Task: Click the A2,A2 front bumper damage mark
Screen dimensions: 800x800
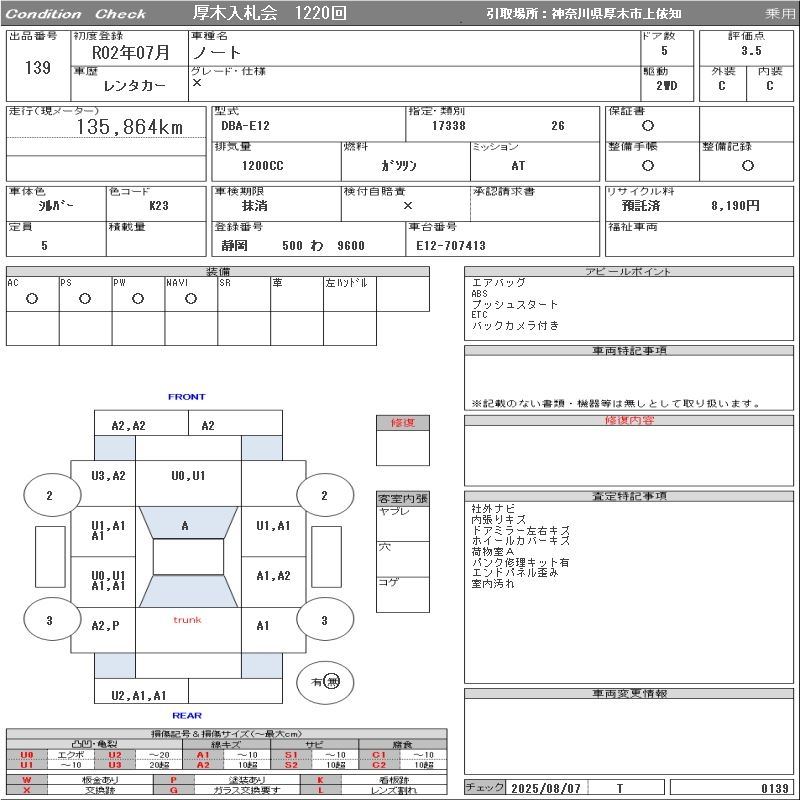Action: 129,426
